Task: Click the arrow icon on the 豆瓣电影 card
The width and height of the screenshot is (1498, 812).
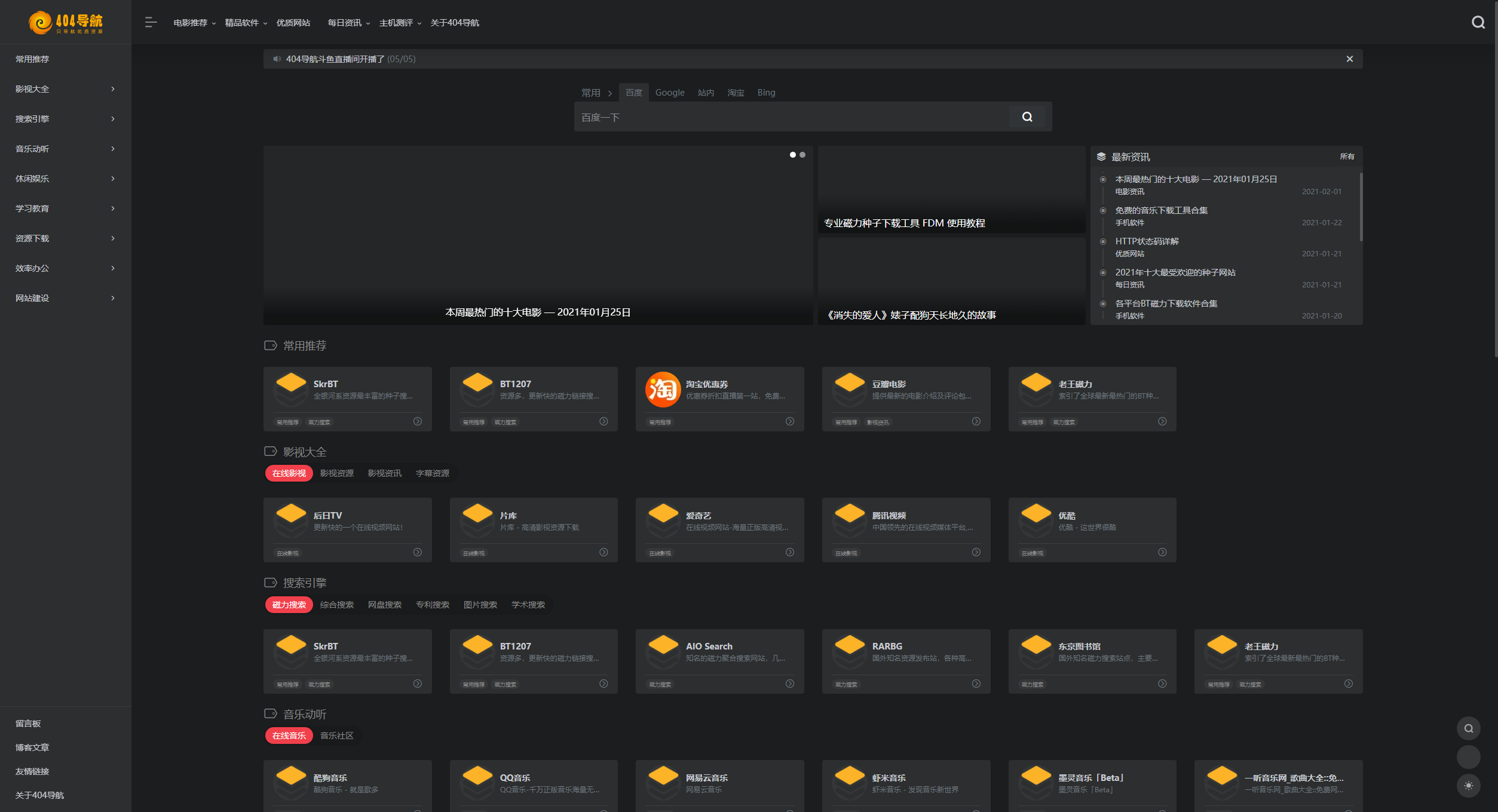Action: pyautogui.click(x=976, y=421)
